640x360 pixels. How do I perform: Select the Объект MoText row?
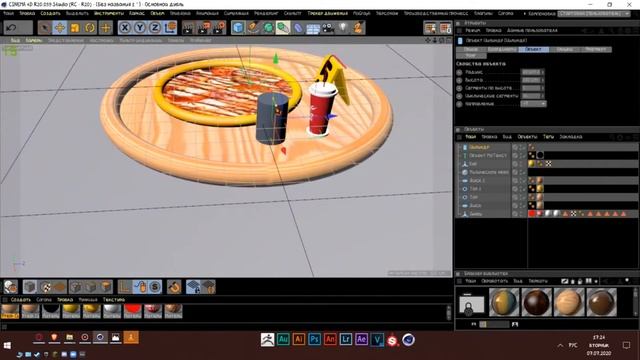[487, 155]
